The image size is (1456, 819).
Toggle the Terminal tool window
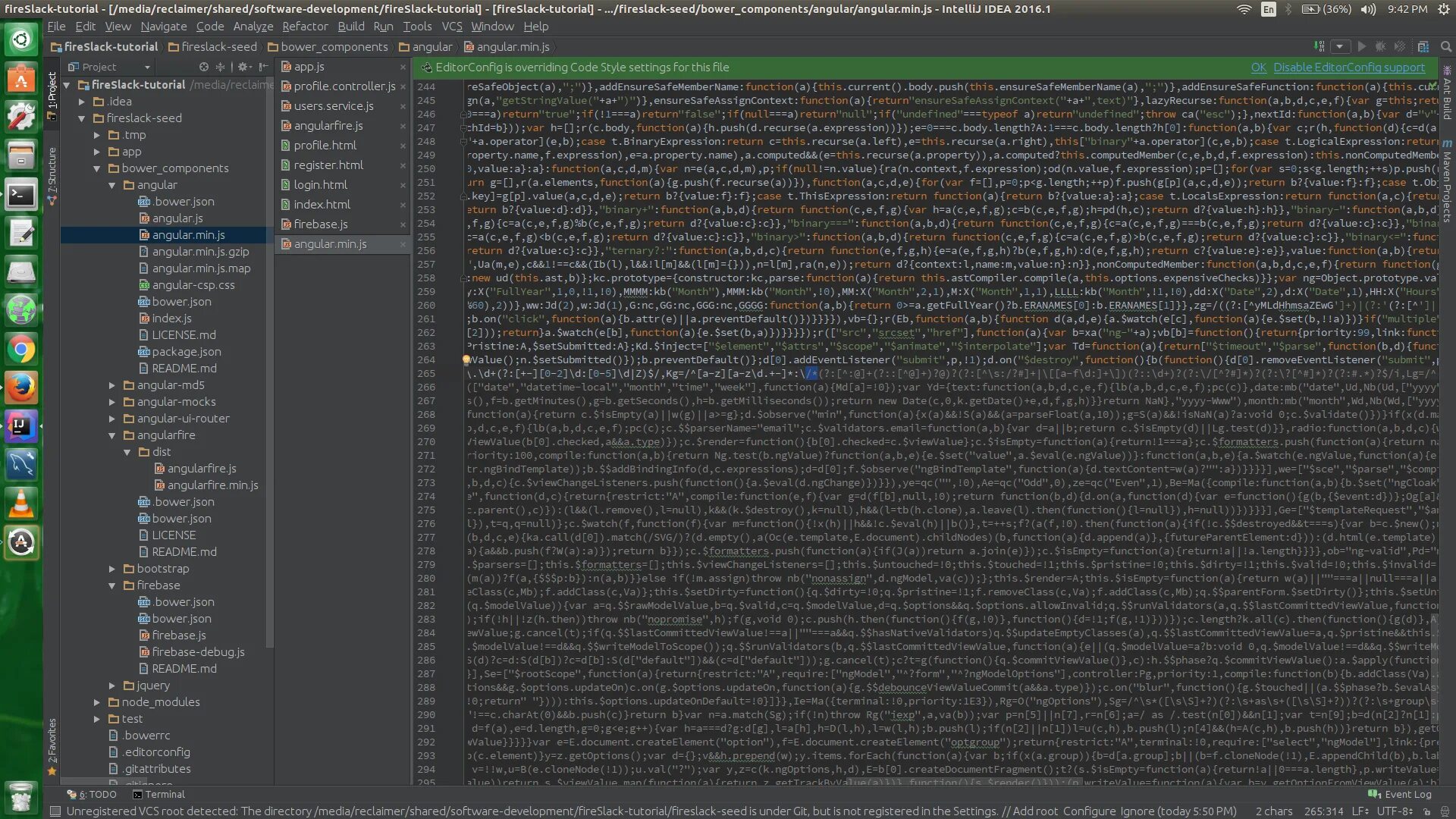158,794
